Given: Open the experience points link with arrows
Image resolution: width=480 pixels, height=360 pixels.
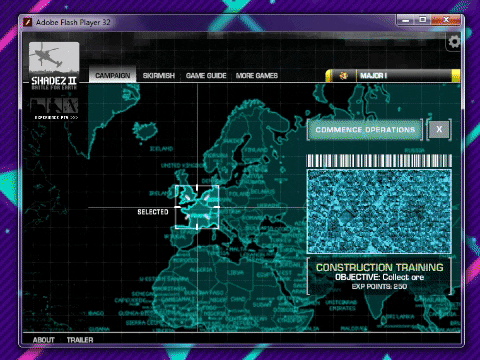Looking at the screenshot, I should click(x=56, y=117).
